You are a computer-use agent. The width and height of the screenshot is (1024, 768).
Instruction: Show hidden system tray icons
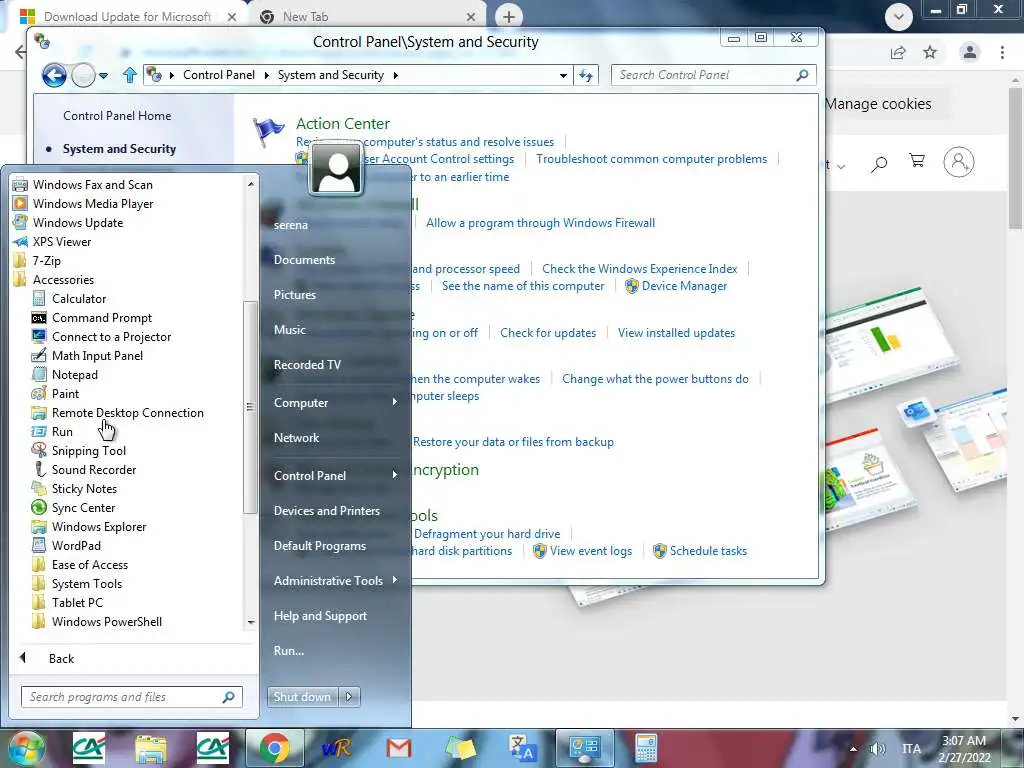point(854,748)
